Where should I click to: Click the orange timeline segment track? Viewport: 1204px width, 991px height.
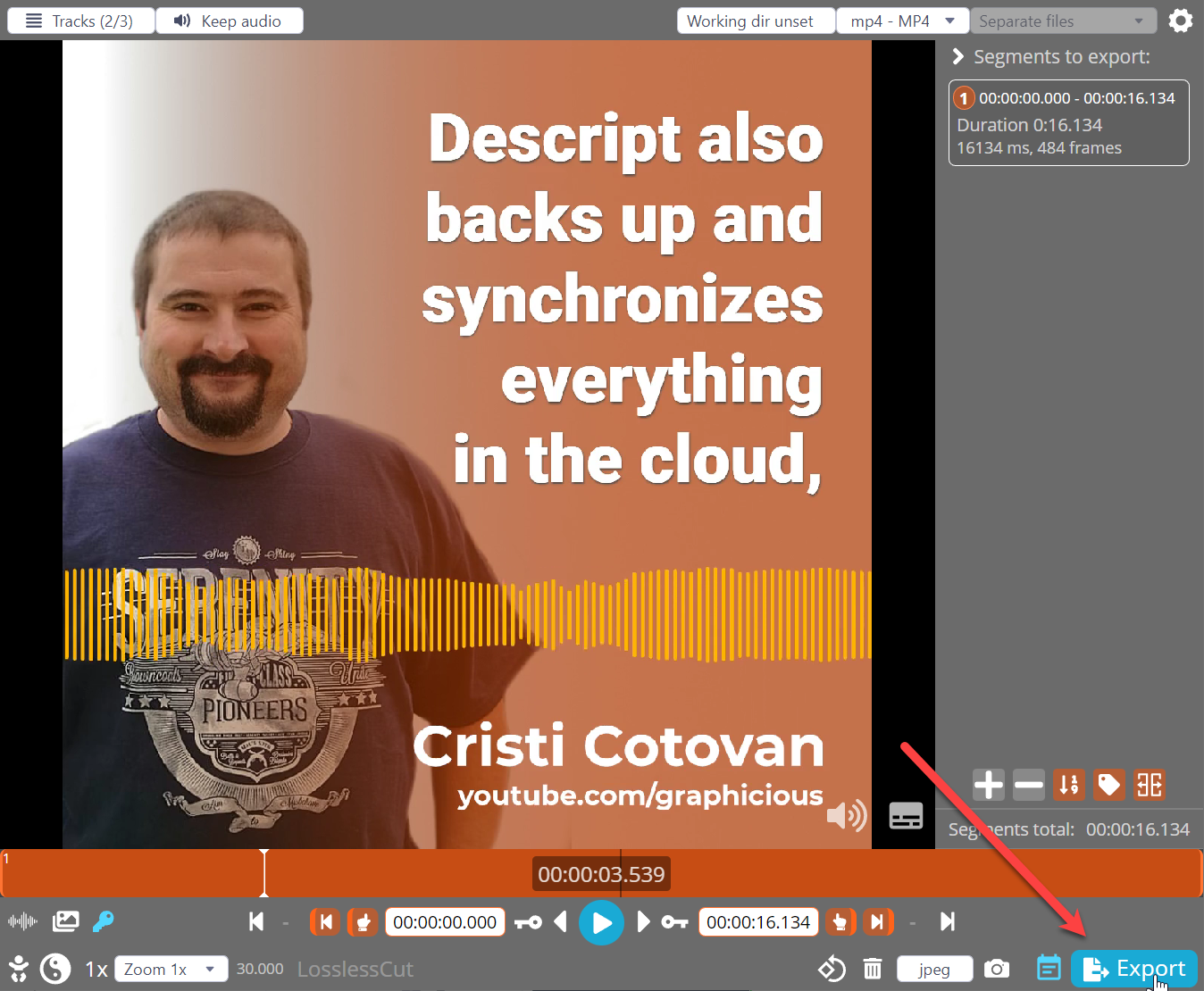tap(602, 873)
